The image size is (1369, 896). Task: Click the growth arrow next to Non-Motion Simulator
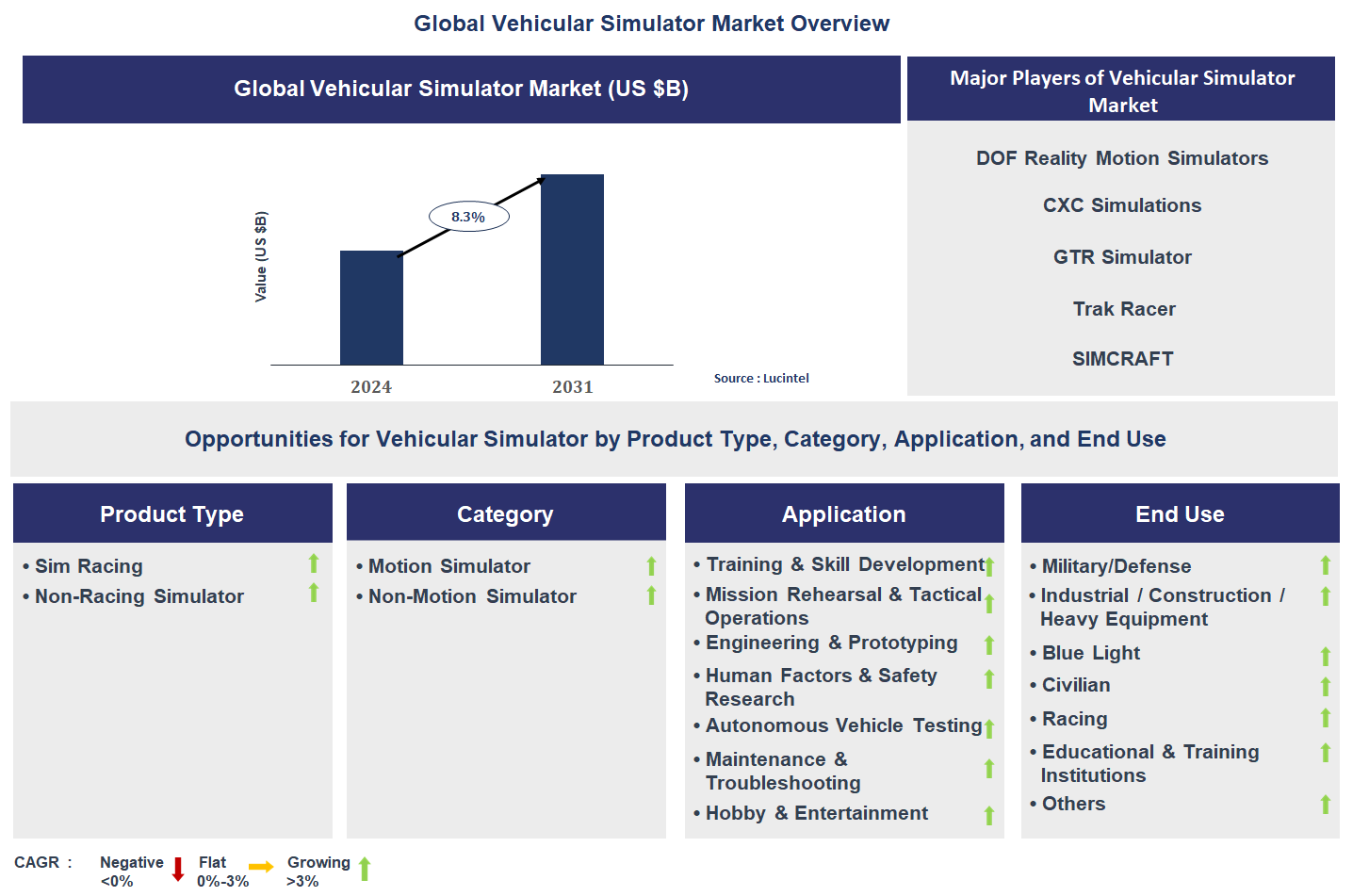651,595
